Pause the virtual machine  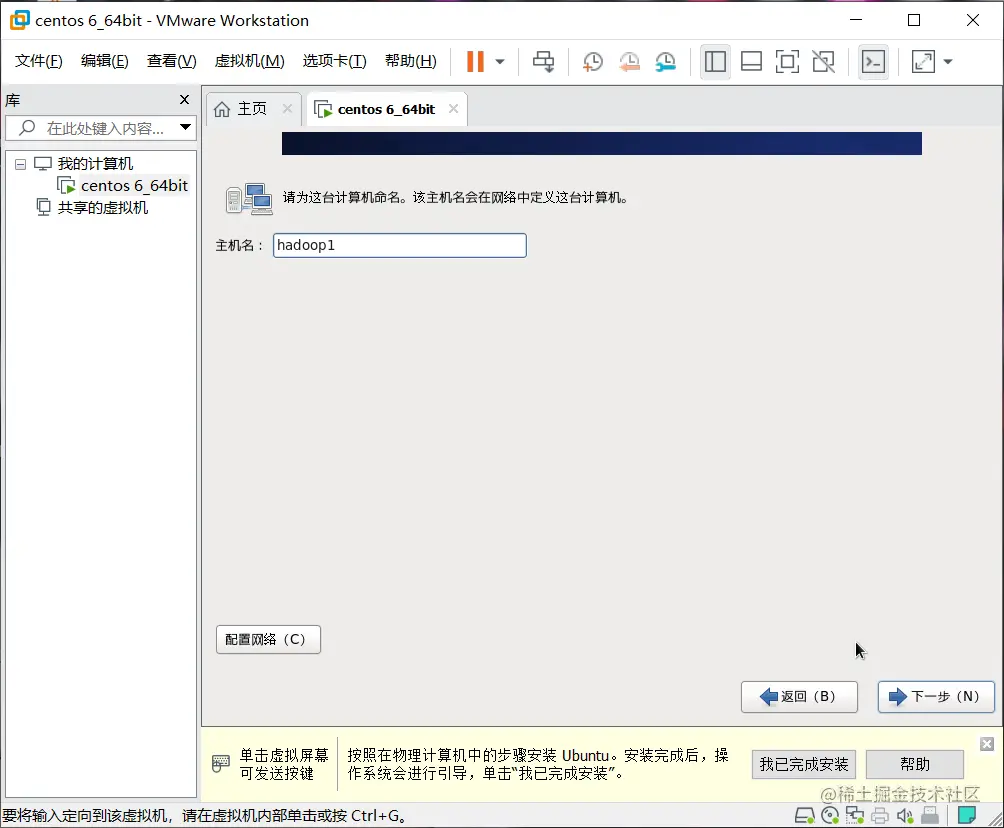474,61
